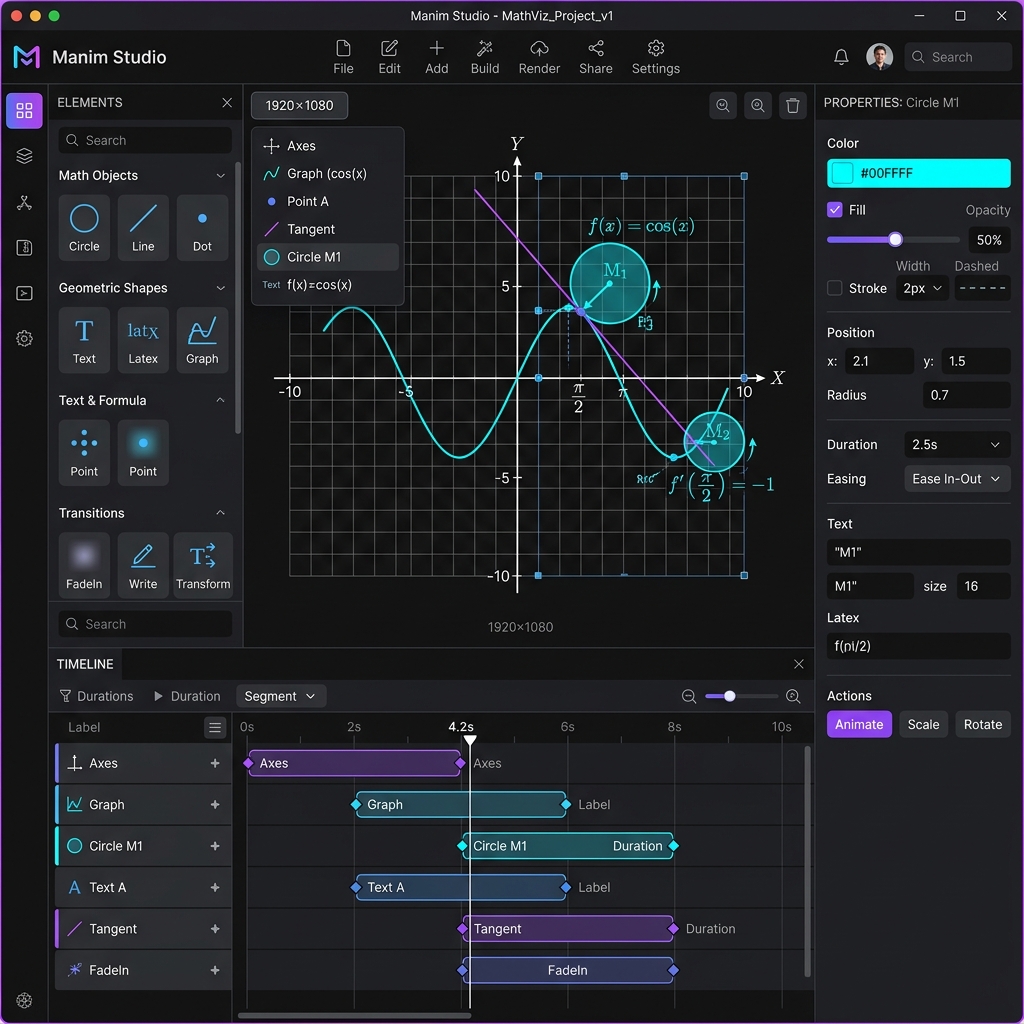Open the Duration 2.5s dropdown
The image size is (1024, 1024).
pos(957,445)
